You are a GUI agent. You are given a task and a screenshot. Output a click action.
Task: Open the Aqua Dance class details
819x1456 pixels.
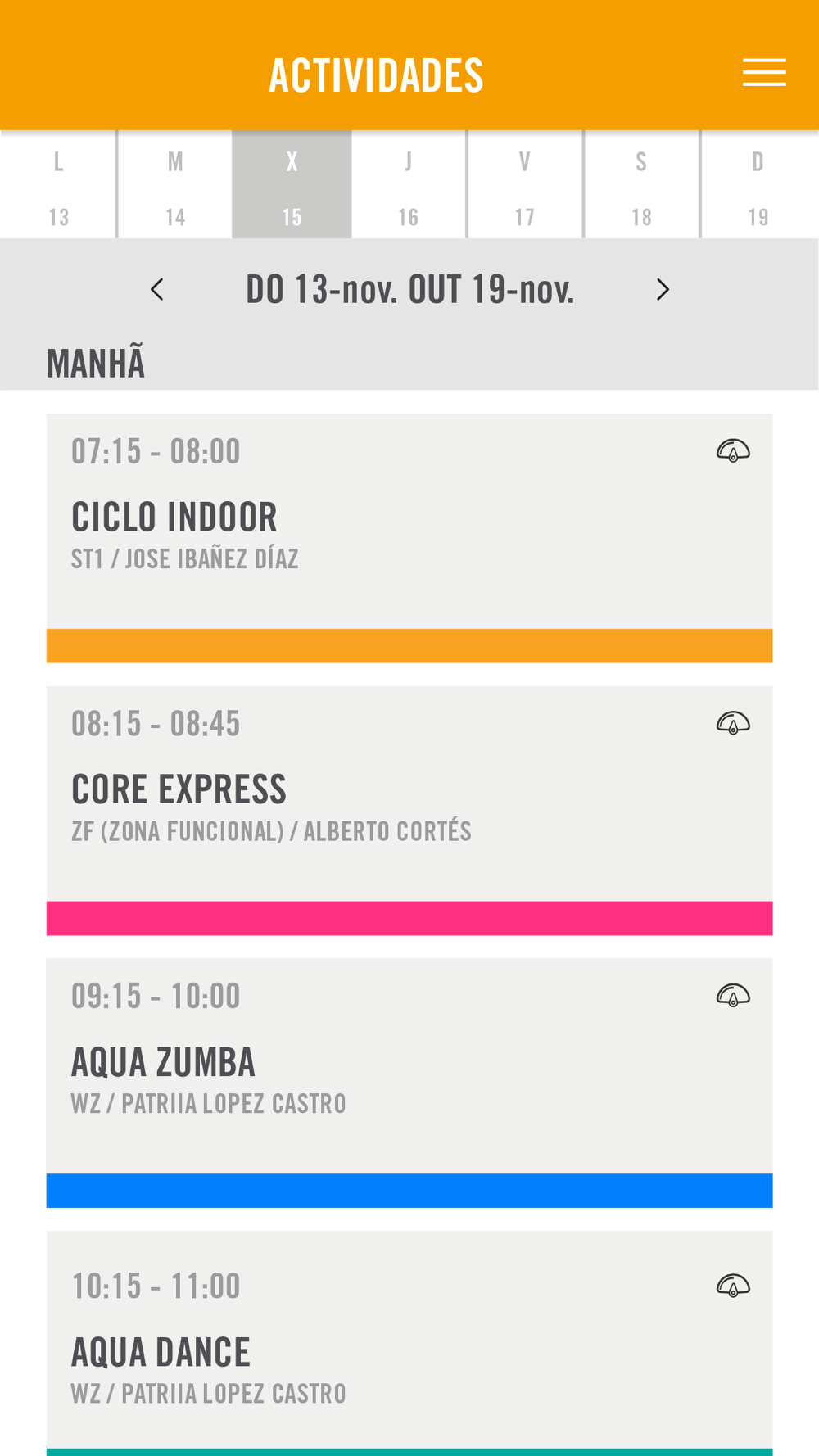tap(409, 1343)
